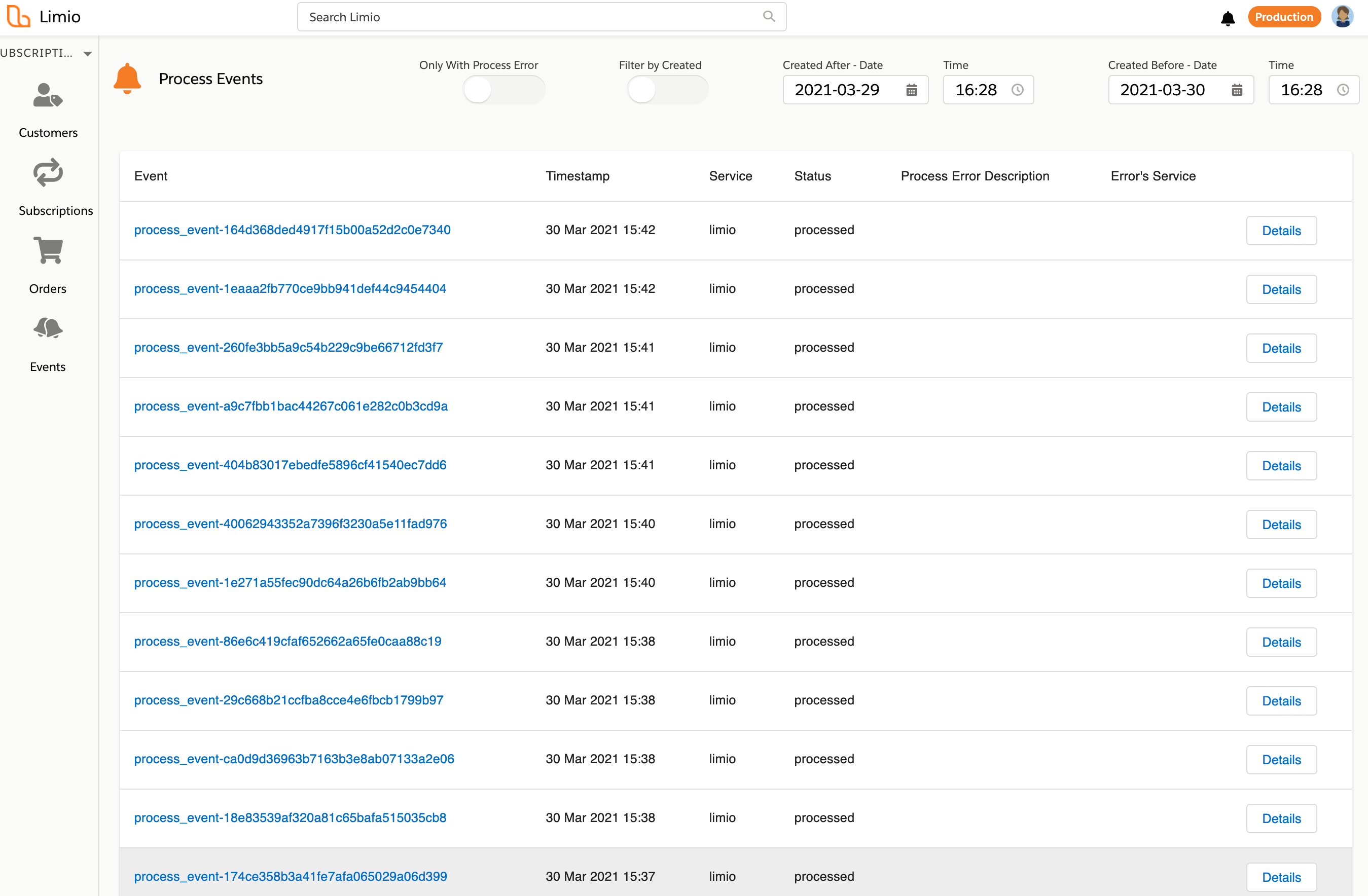Click Details for event 86e6c419cfaf

point(1281,642)
